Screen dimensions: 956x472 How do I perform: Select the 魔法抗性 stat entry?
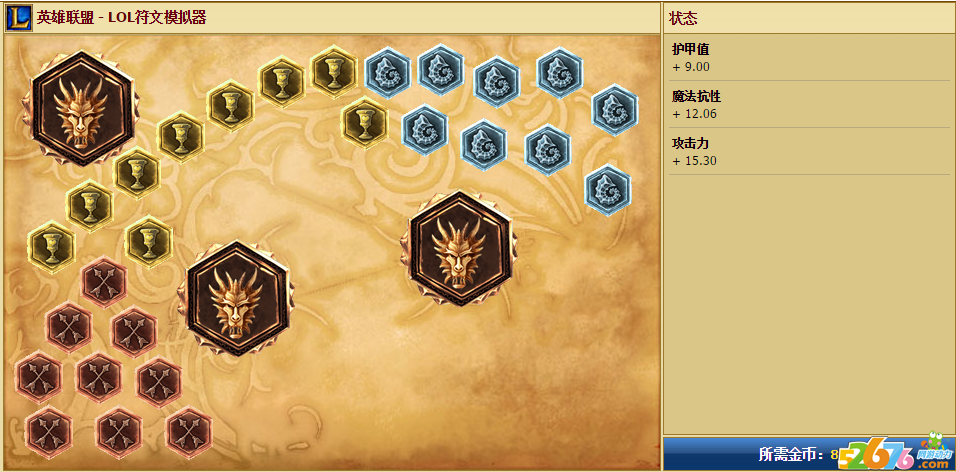(810, 105)
